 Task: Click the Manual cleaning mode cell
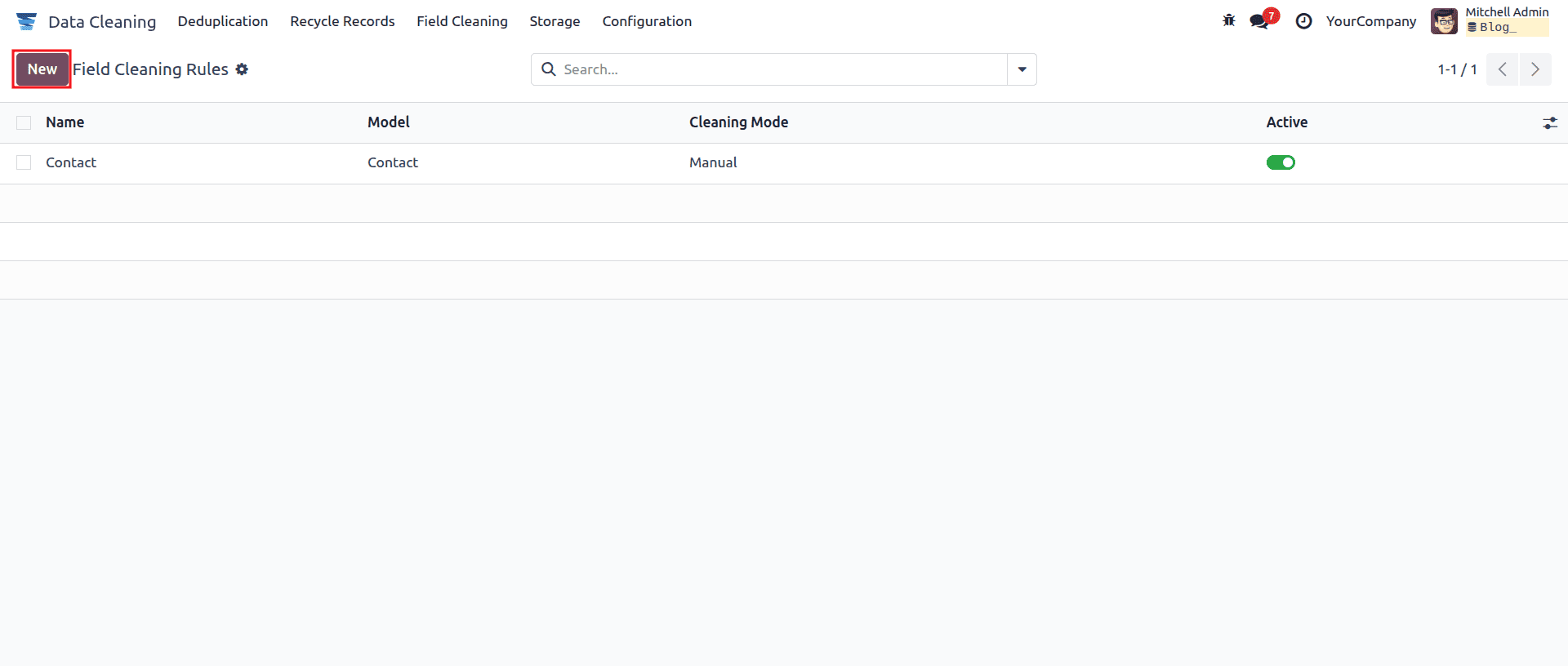click(x=713, y=162)
